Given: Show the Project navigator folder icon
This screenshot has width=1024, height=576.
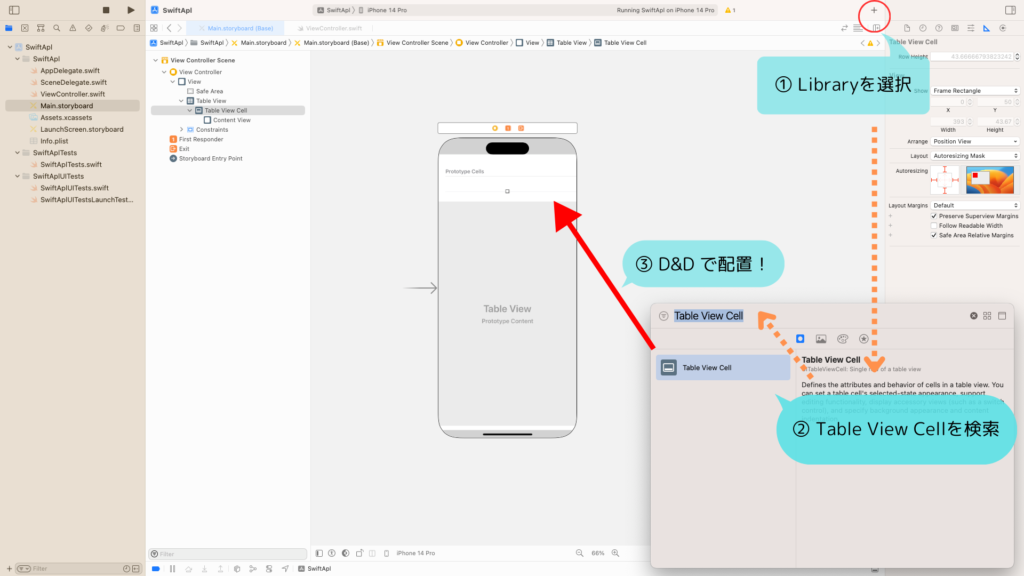Looking at the screenshot, I should (x=8, y=28).
